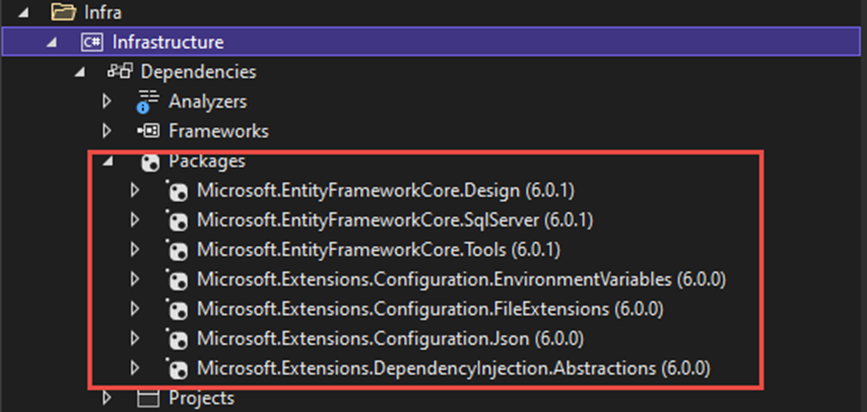Select Microsoft.Extensions.DependencyInjection.Abstractions package
867x412 pixels.
tap(453, 369)
